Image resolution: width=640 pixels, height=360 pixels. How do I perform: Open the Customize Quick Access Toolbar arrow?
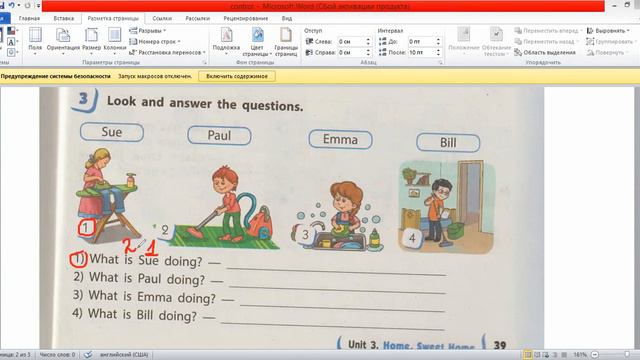point(38,6)
